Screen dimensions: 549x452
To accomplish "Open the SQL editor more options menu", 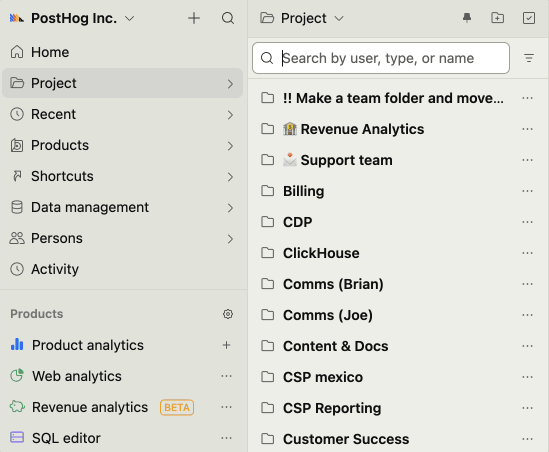I will point(227,438).
